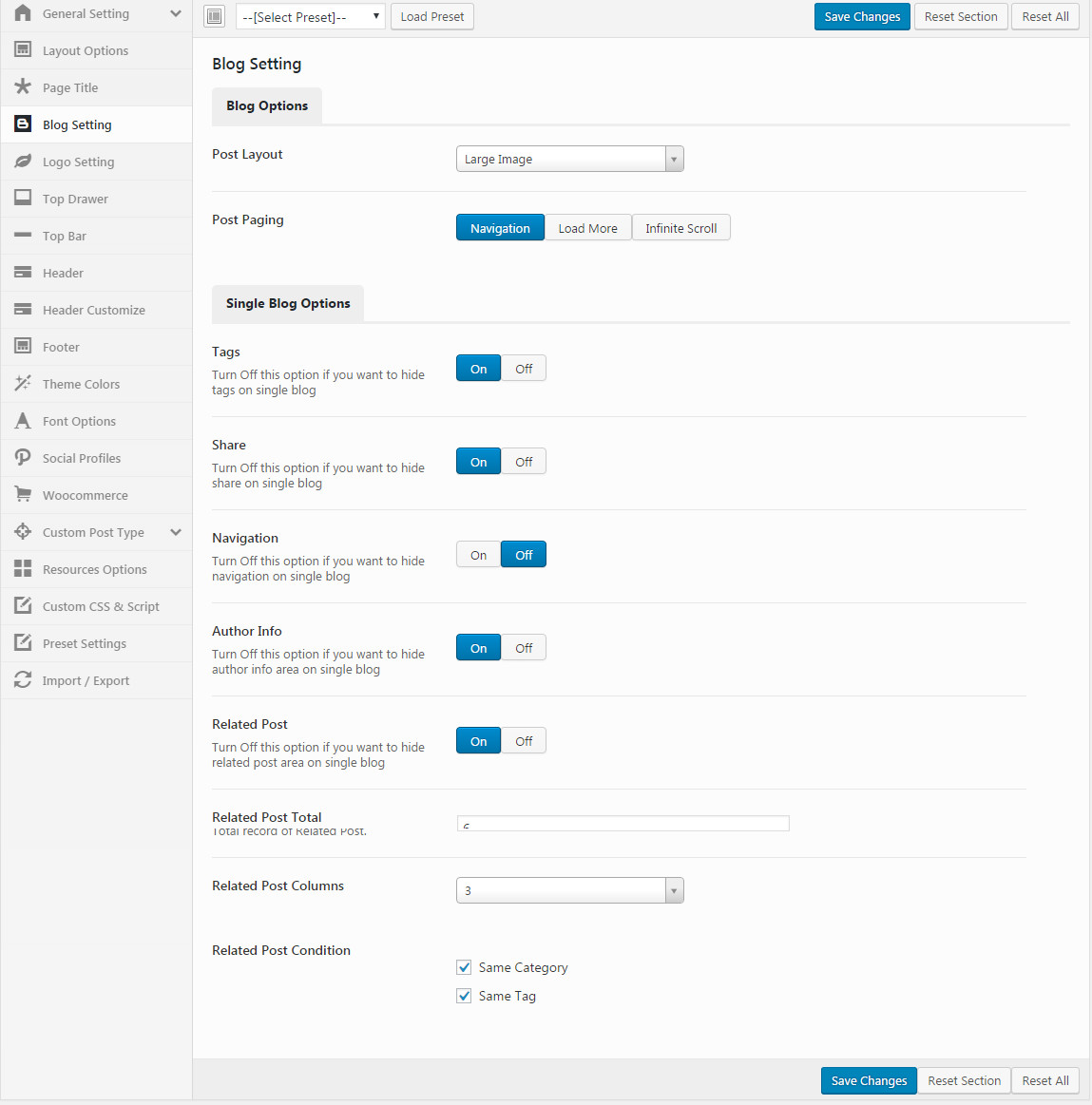The height and width of the screenshot is (1105, 1092).
Task: Uncheck the Same Tag checkbox
Action: tap(464, 996)
